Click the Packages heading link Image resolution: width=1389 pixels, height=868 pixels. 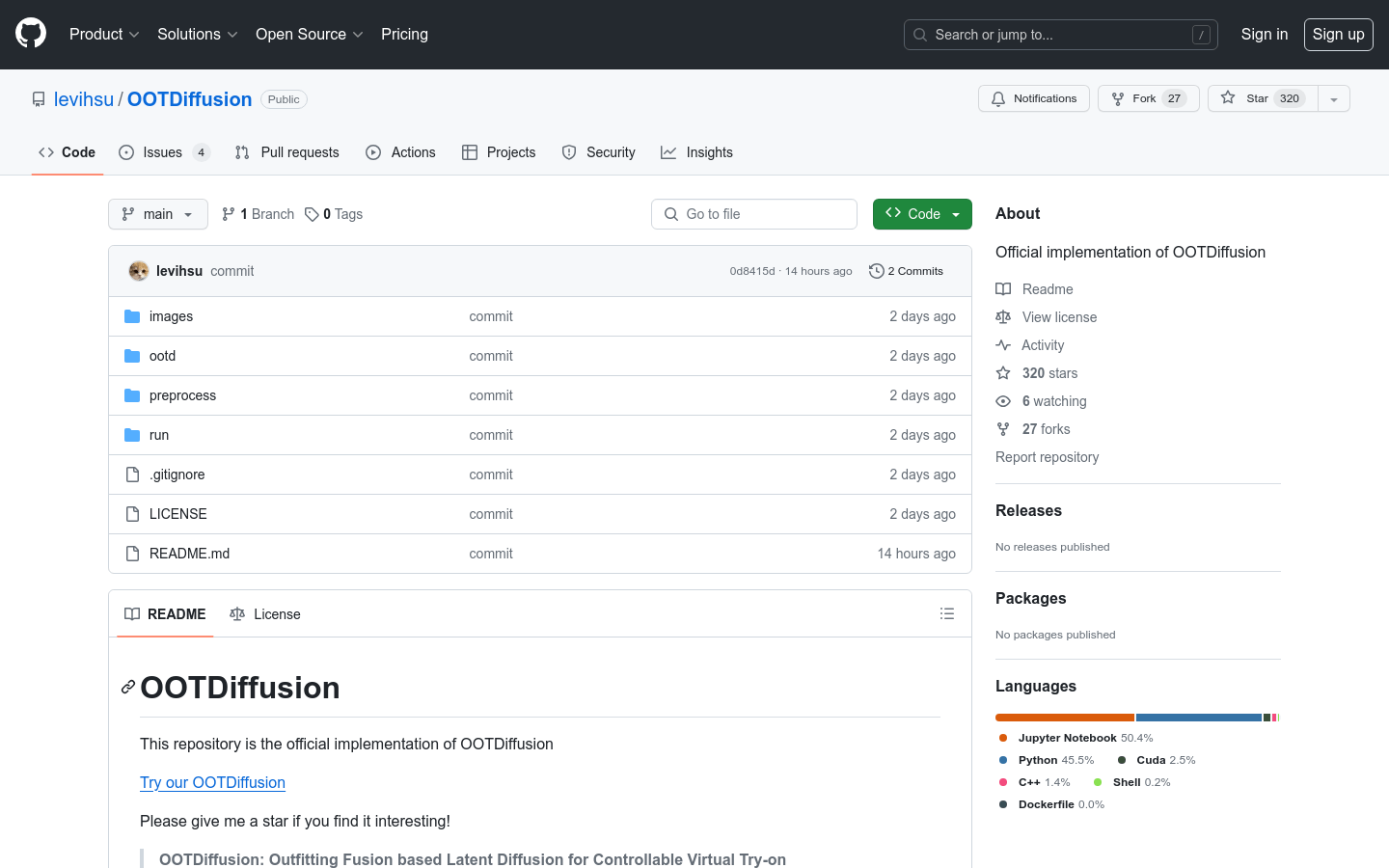[1030, 598]
